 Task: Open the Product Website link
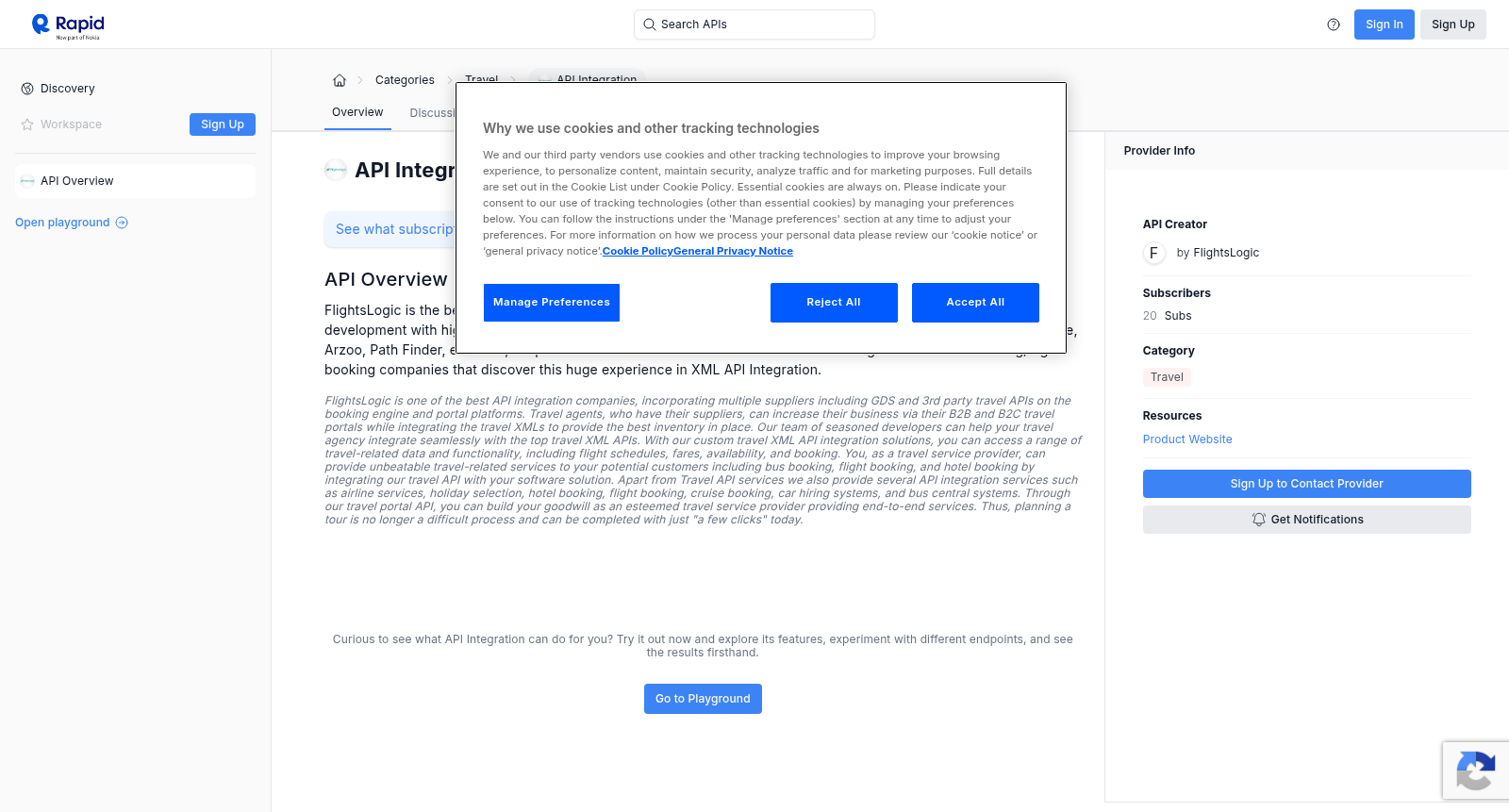[x=1187, y=439]
